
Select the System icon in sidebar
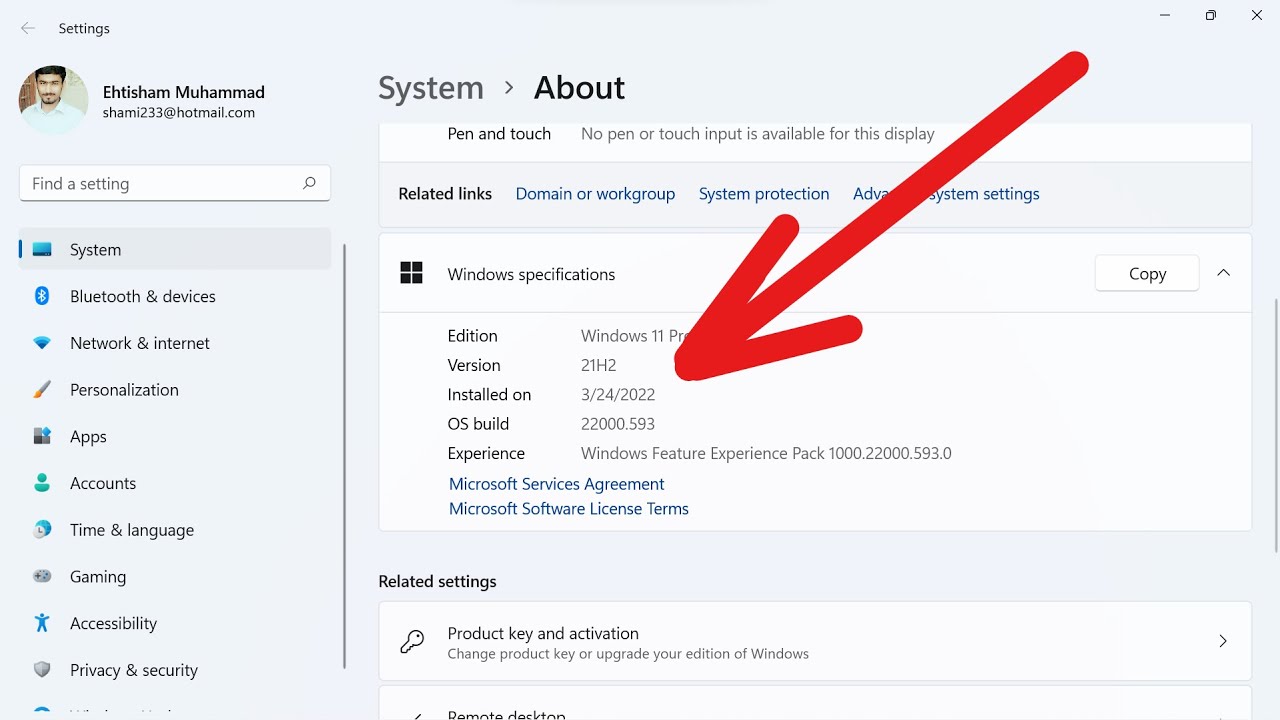(x=42, y=249)
